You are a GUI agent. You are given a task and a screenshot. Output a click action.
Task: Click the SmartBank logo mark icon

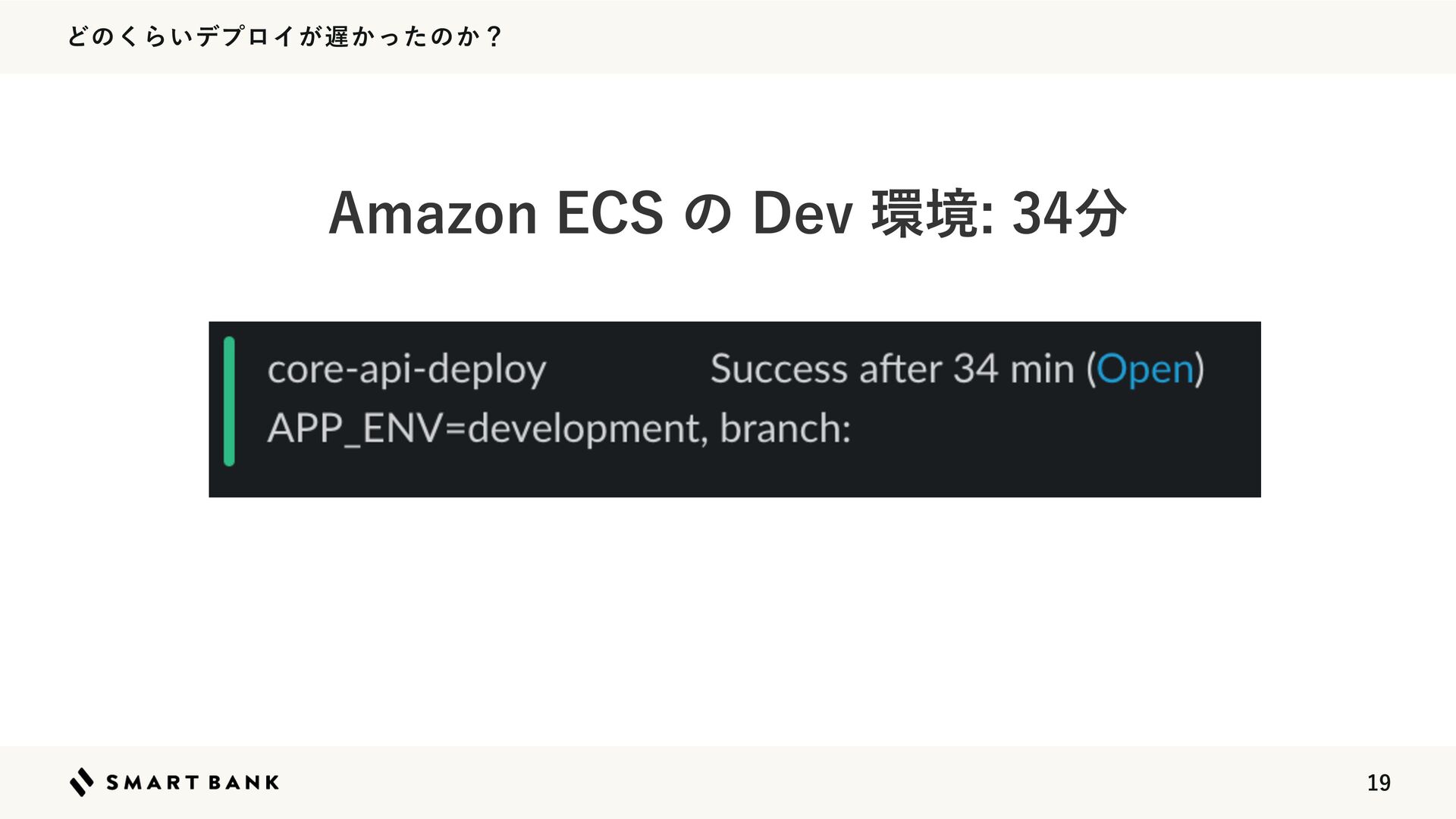(81, 782)
